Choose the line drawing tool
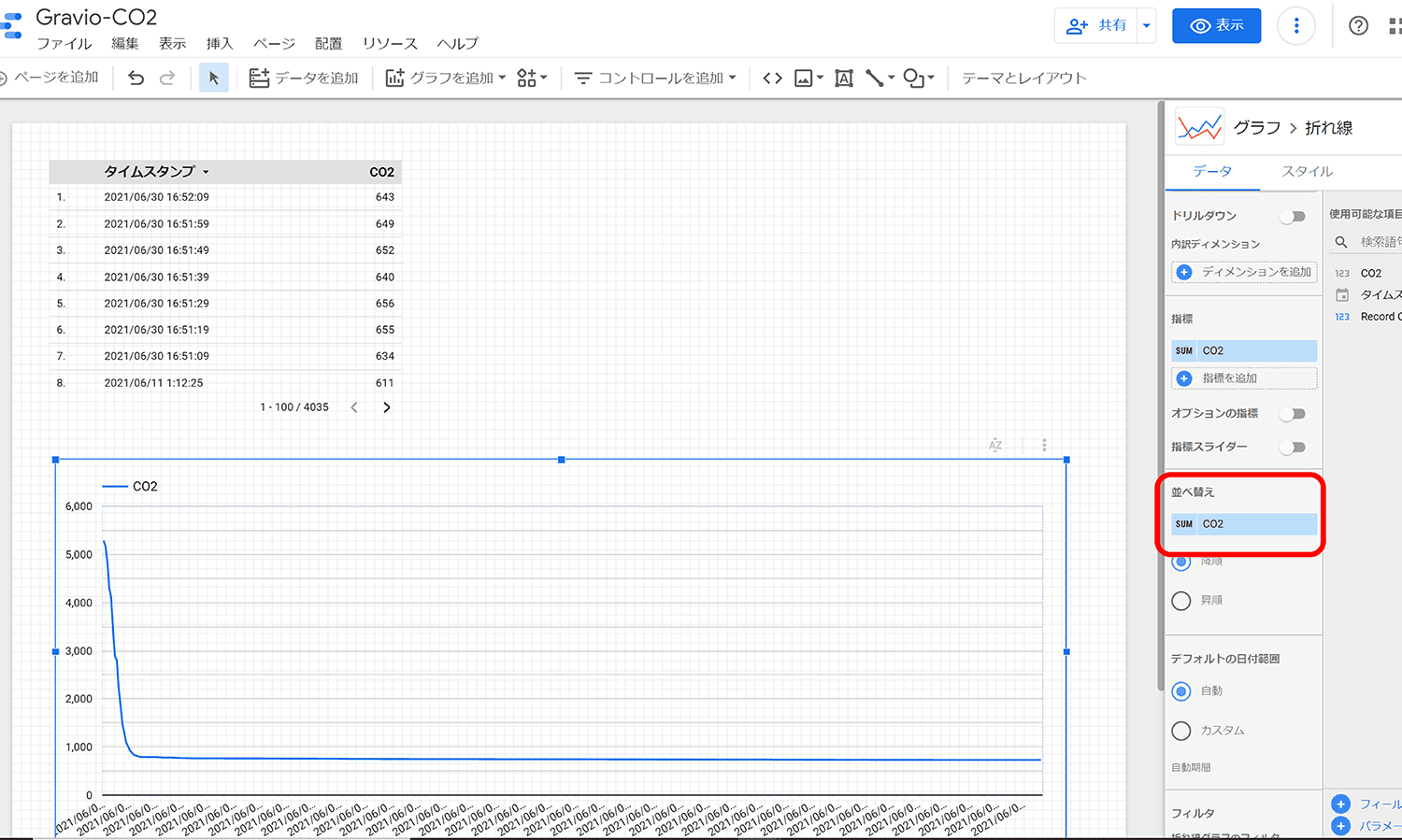The image size is (1402, 840). [875, 78]
